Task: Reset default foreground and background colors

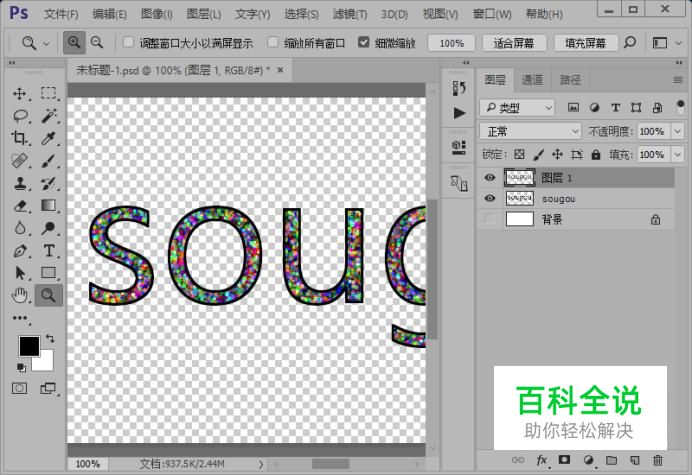Action: pos(21,367)
